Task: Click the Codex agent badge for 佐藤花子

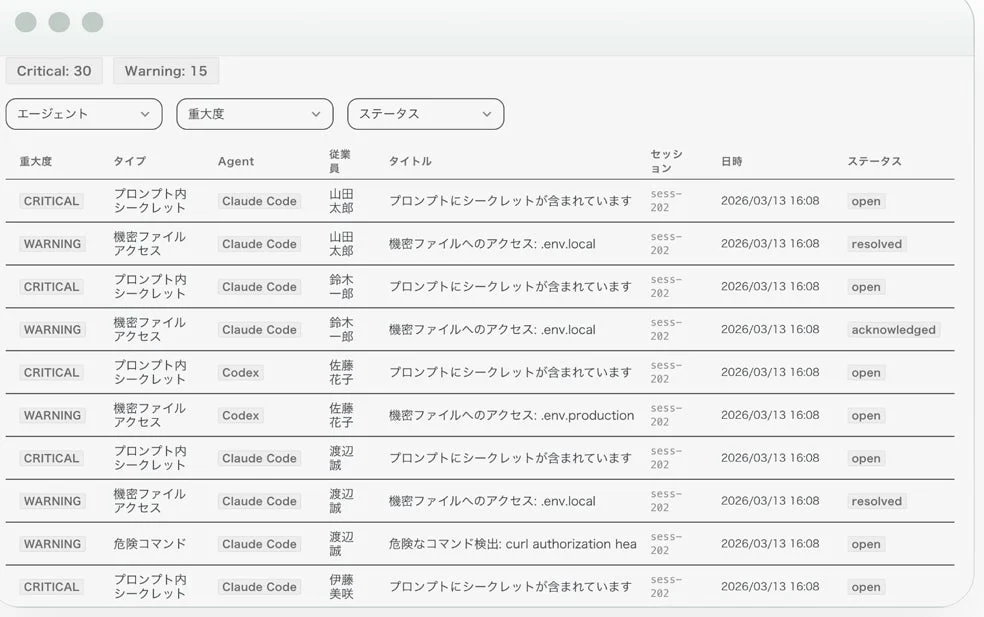Action: pos(240,373)
